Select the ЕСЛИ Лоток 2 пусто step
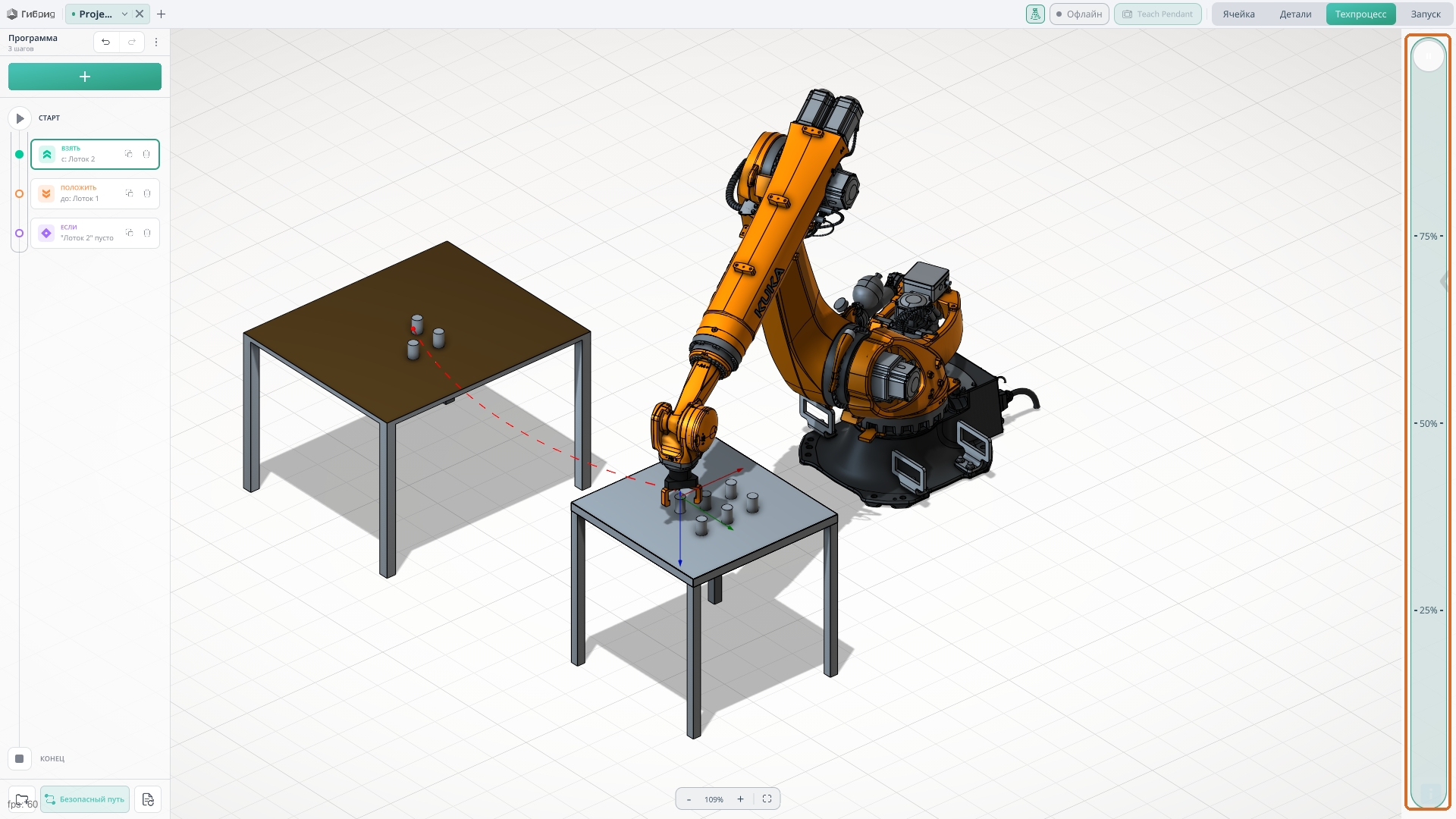 95,233
